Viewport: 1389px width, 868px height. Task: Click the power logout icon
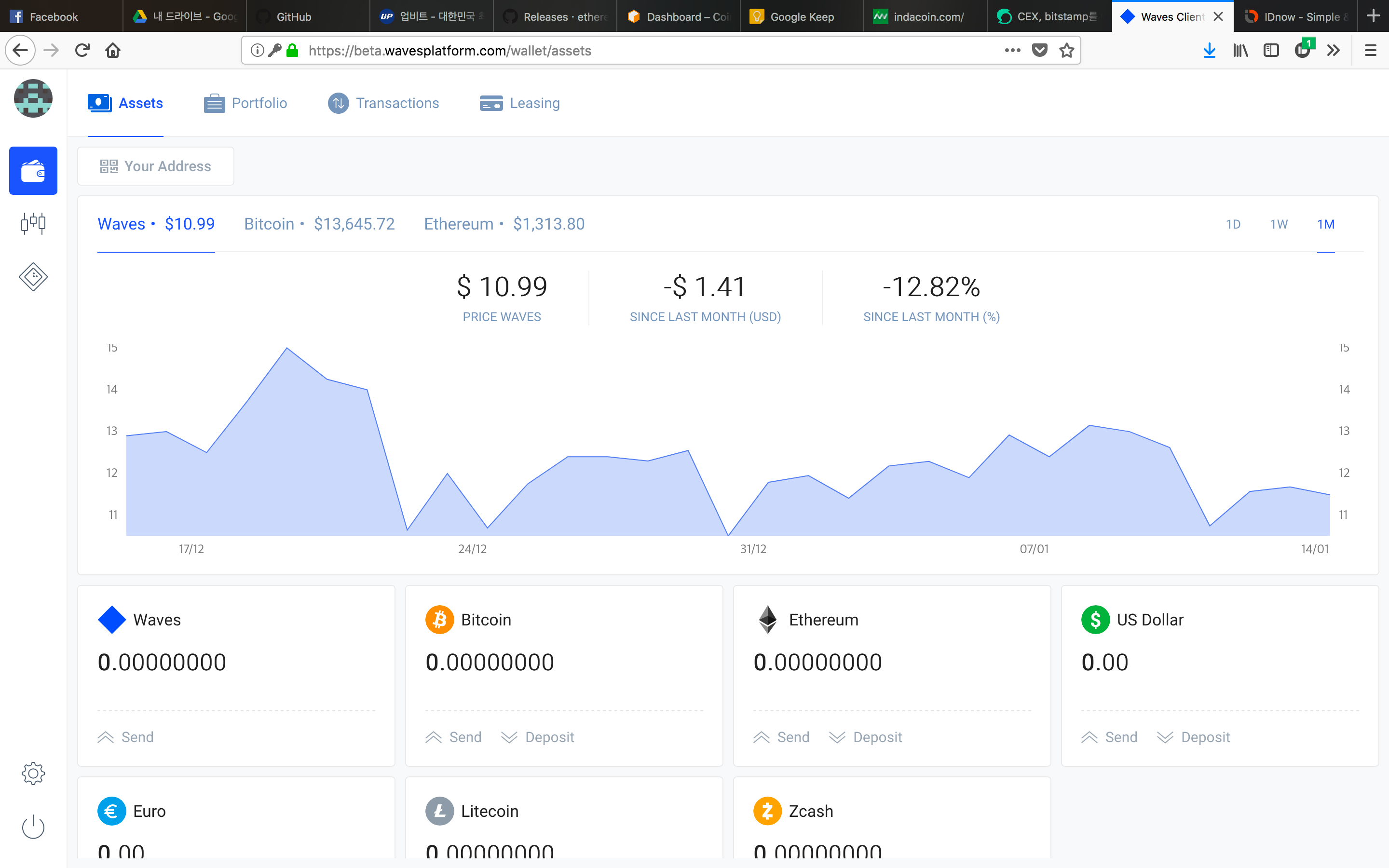[33, 827]
